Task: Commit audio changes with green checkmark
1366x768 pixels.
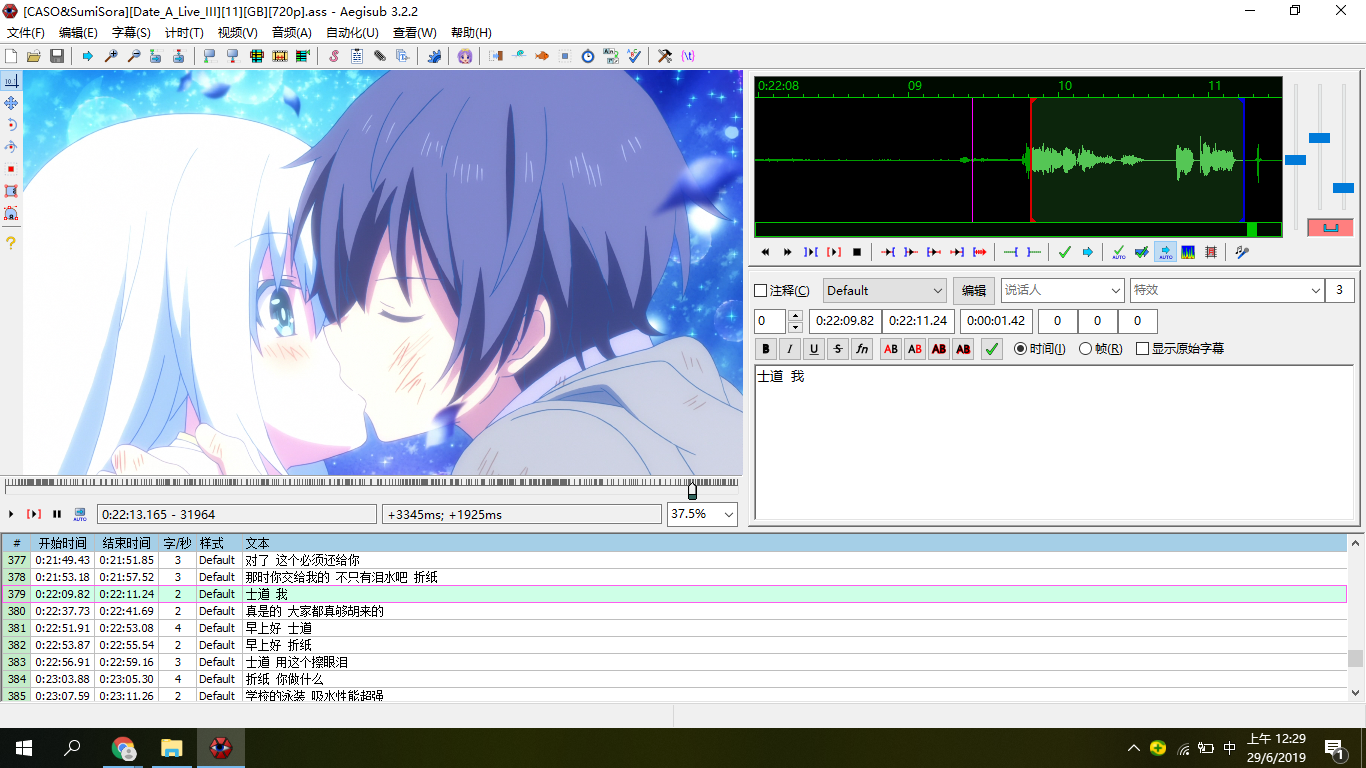Action: point(1064,252)
